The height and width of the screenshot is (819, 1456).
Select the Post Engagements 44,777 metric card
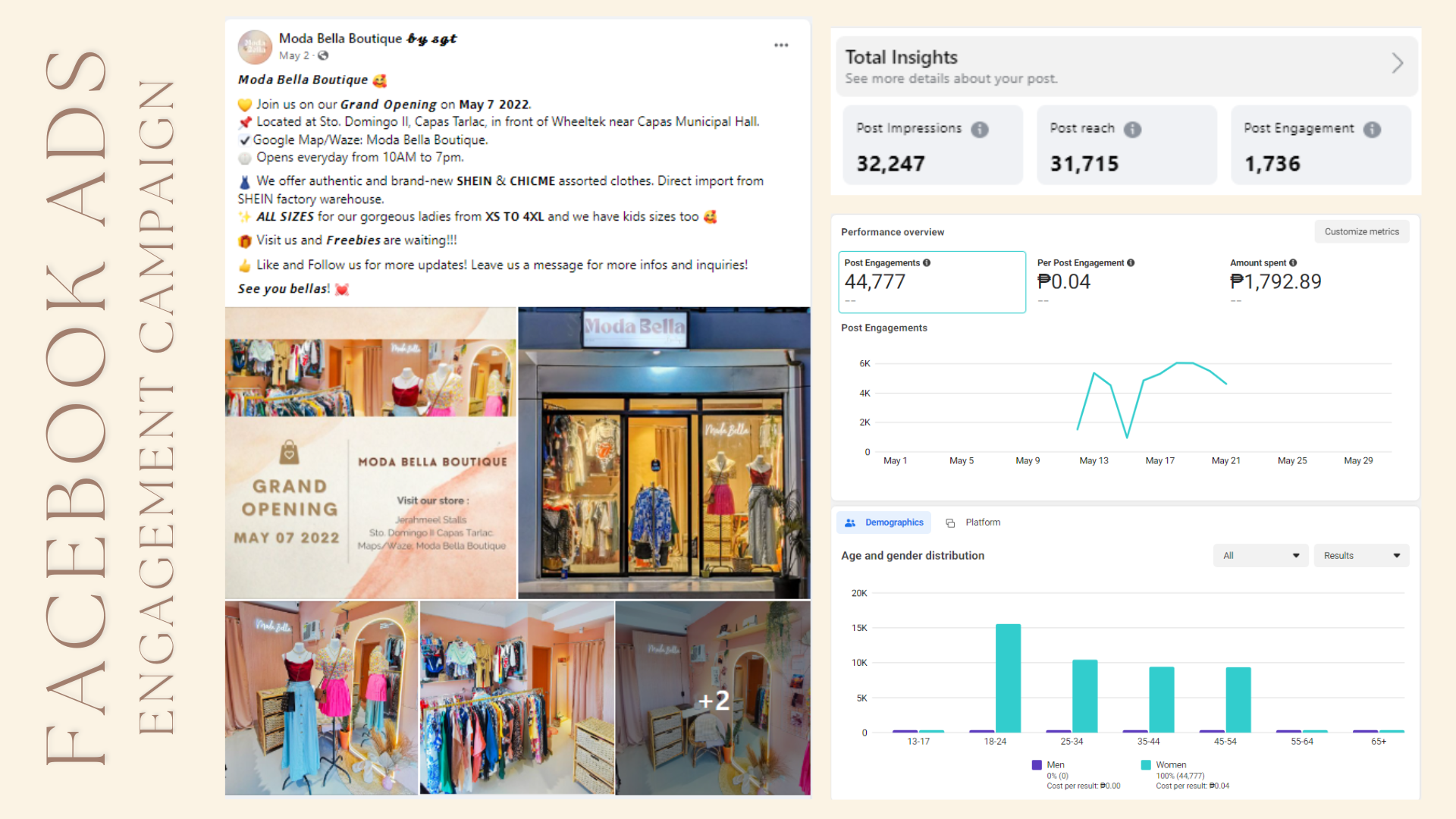[x=932, y=282]
